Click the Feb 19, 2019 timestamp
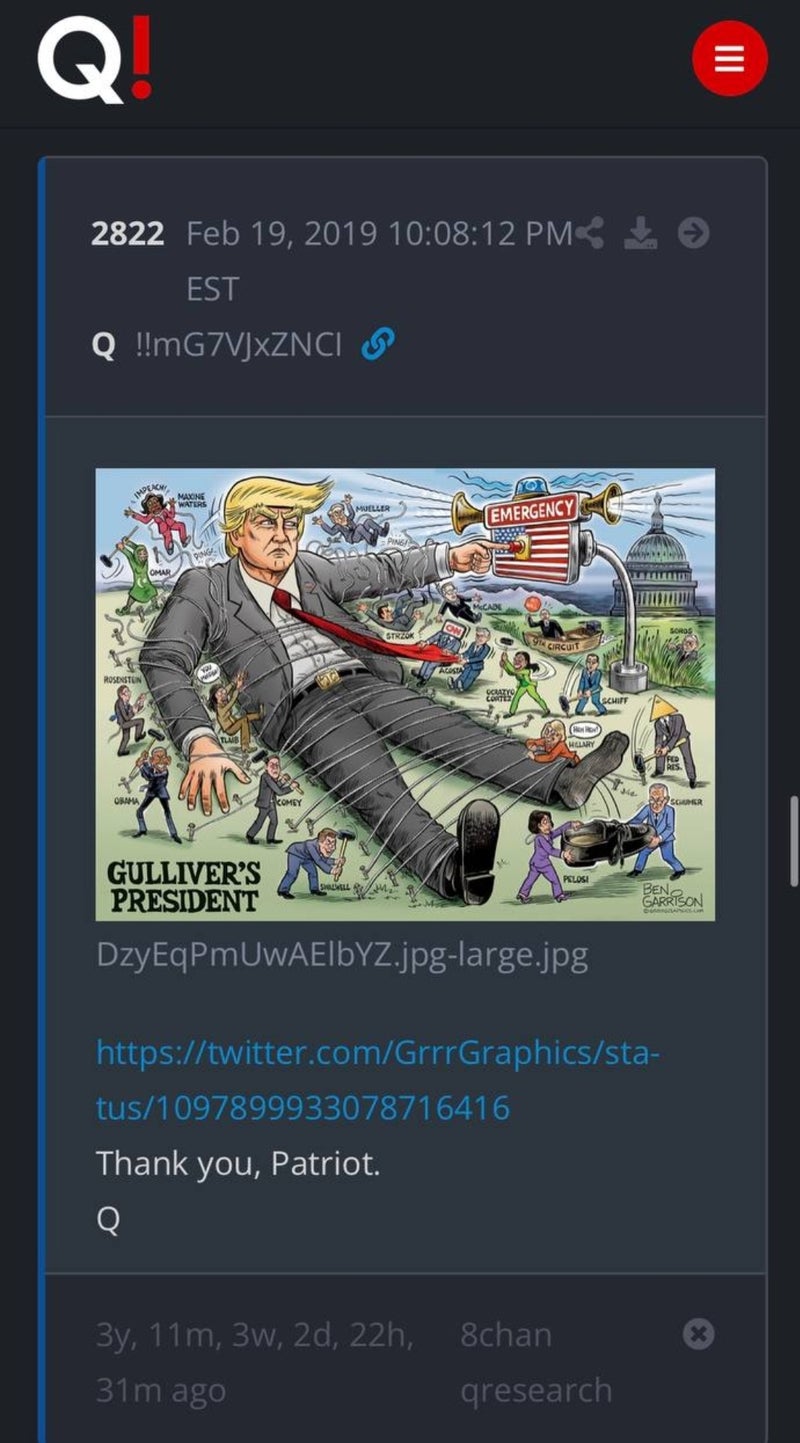800x1443 pixels. [x=379, y=234]
